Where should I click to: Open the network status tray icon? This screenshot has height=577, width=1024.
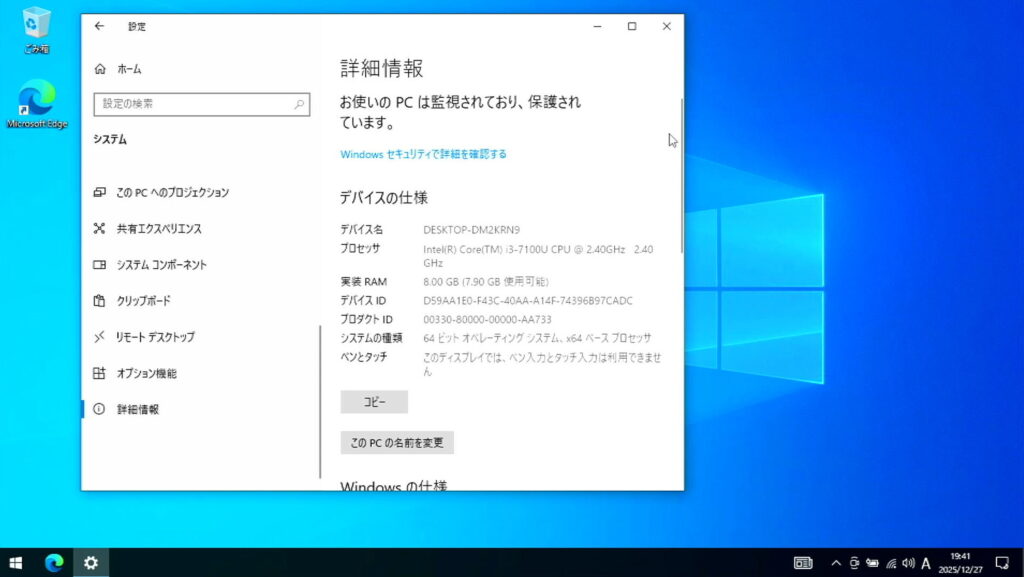pyautogui.click(x=891, y=563)
